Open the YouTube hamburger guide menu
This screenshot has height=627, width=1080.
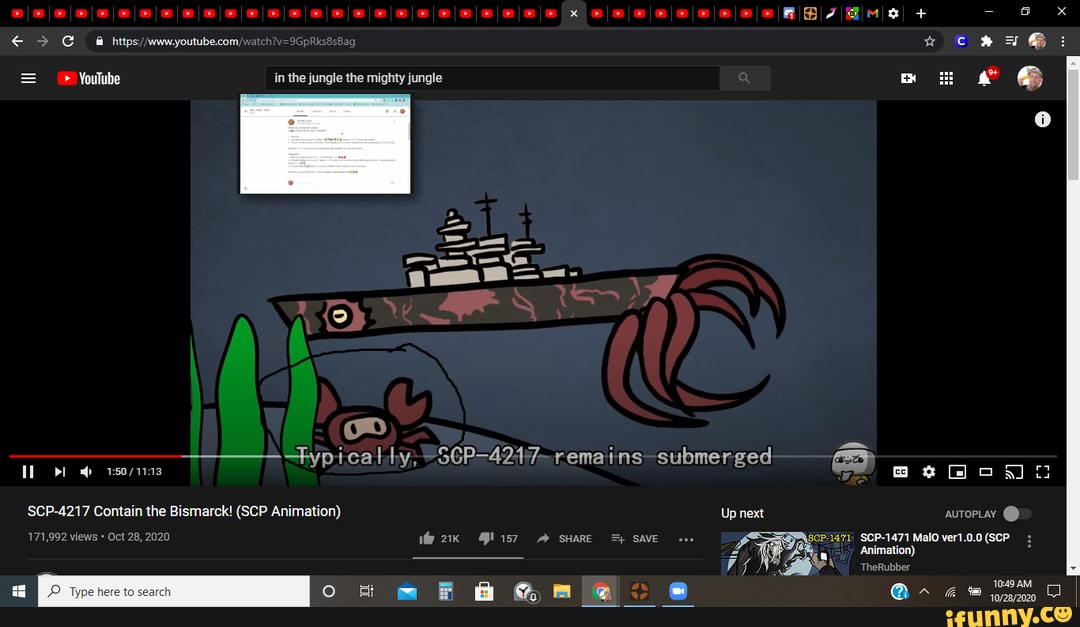coord(28,78)
